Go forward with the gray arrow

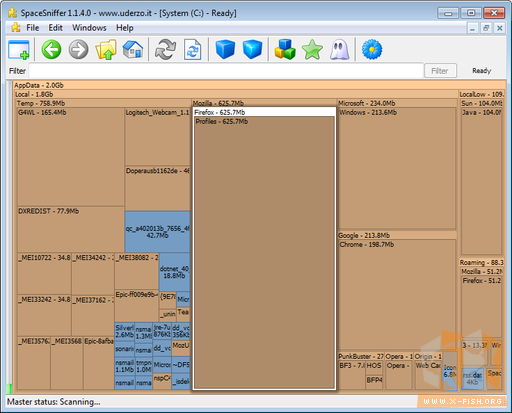[79, 50]
